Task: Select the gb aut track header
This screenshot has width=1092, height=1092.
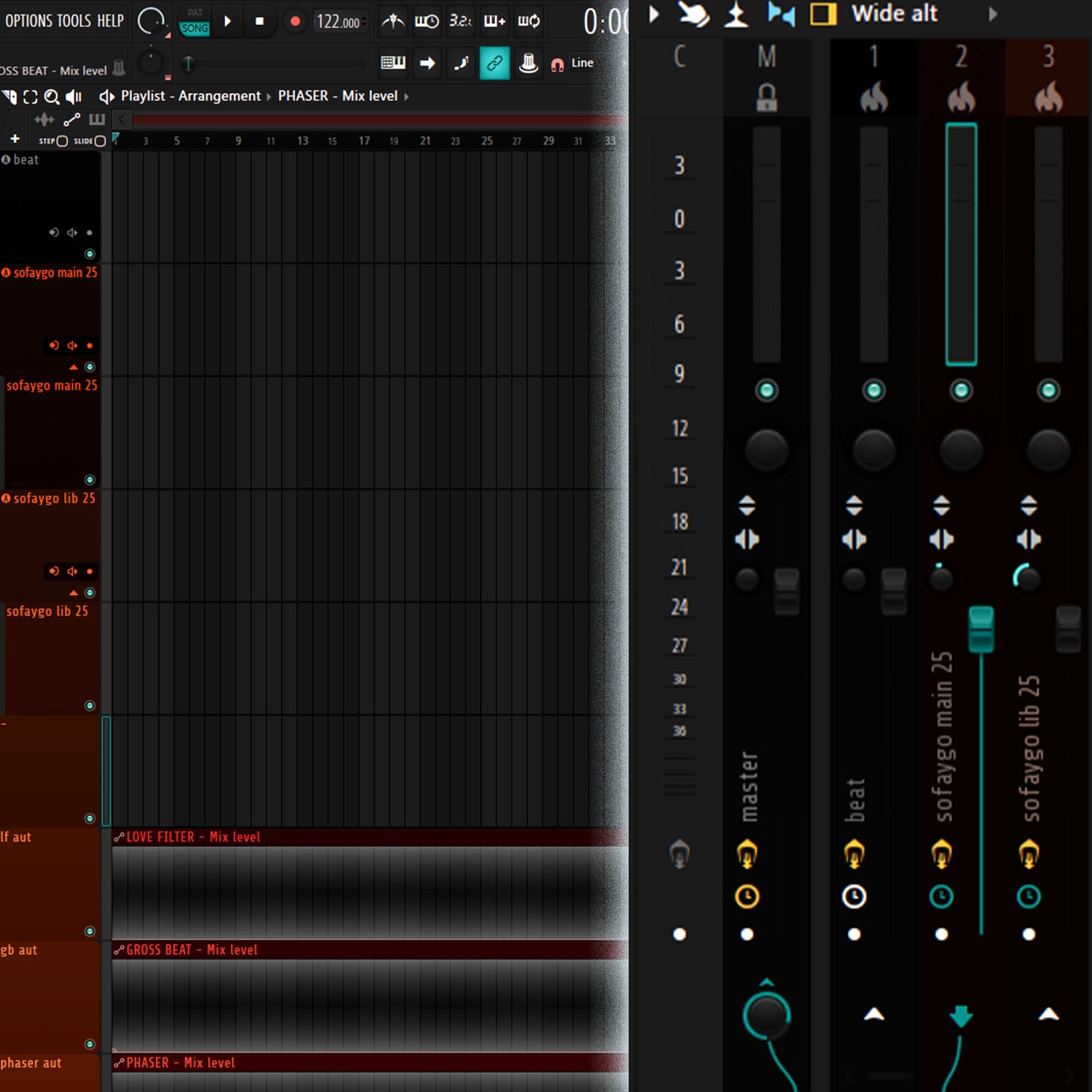Action: 50,997
